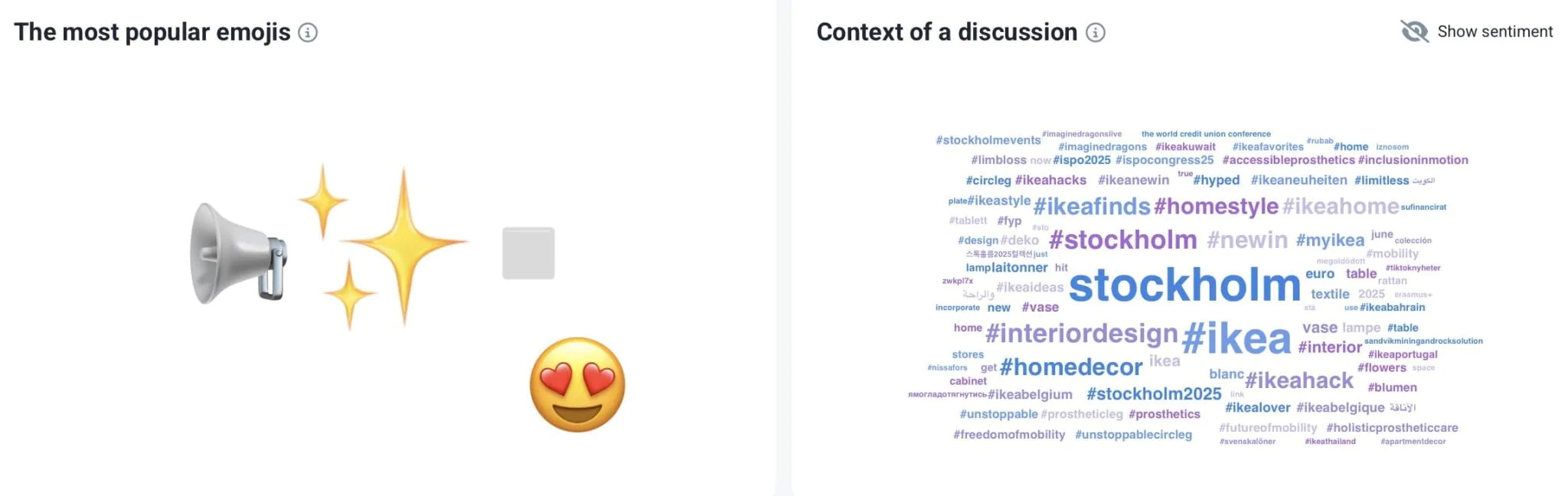The height and width of the screenshot is (496, 1568).
Task: Click the blank unrendered emoji square
Action: [528, 253]
